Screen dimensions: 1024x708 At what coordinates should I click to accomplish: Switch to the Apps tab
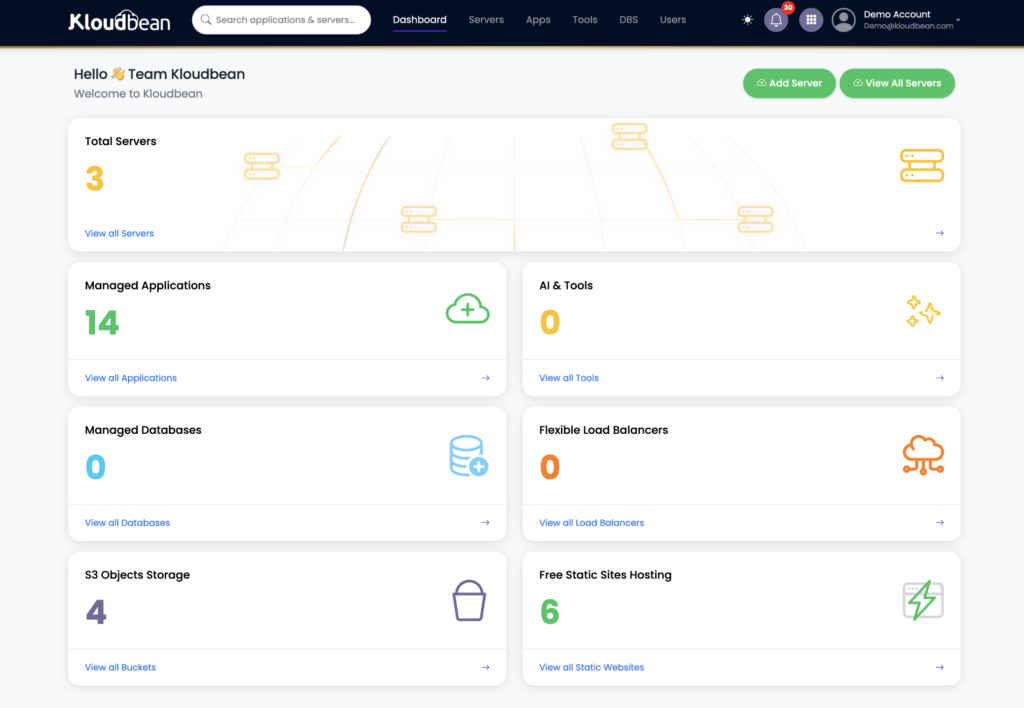pyautogui.click(x=538, y=20)
